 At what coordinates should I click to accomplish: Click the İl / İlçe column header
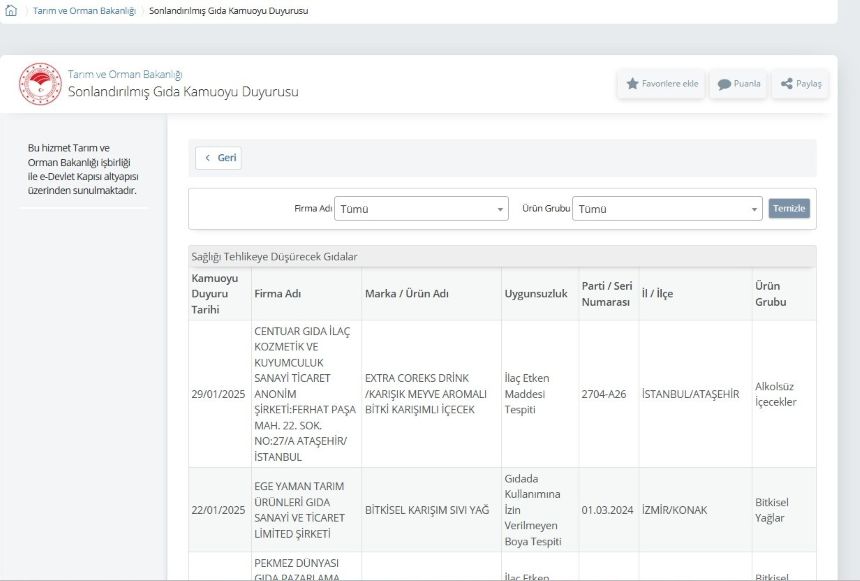pos(695,294)
